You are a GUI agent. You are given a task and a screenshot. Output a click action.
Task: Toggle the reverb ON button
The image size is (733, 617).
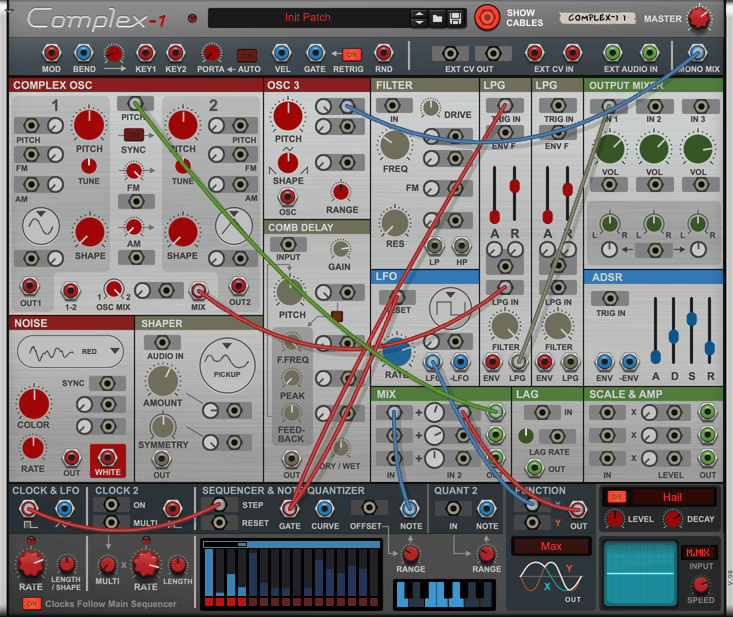tap(617, 496)
